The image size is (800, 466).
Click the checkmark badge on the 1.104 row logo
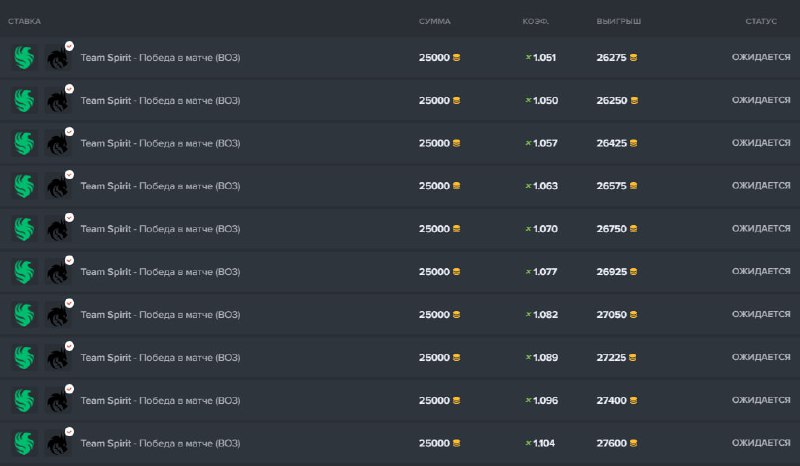69,431
